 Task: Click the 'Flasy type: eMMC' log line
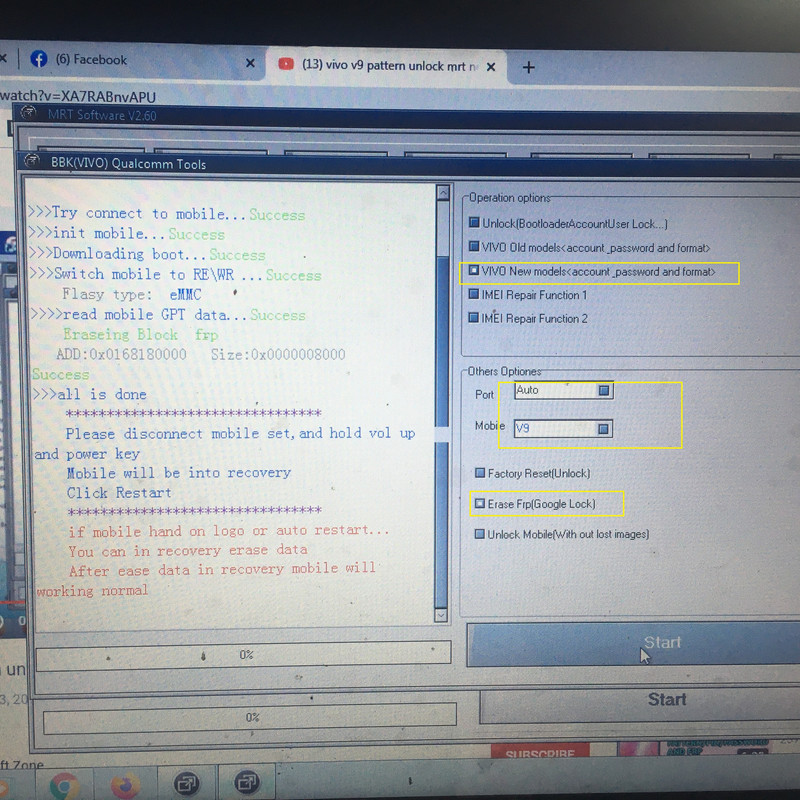coord(132,295)
